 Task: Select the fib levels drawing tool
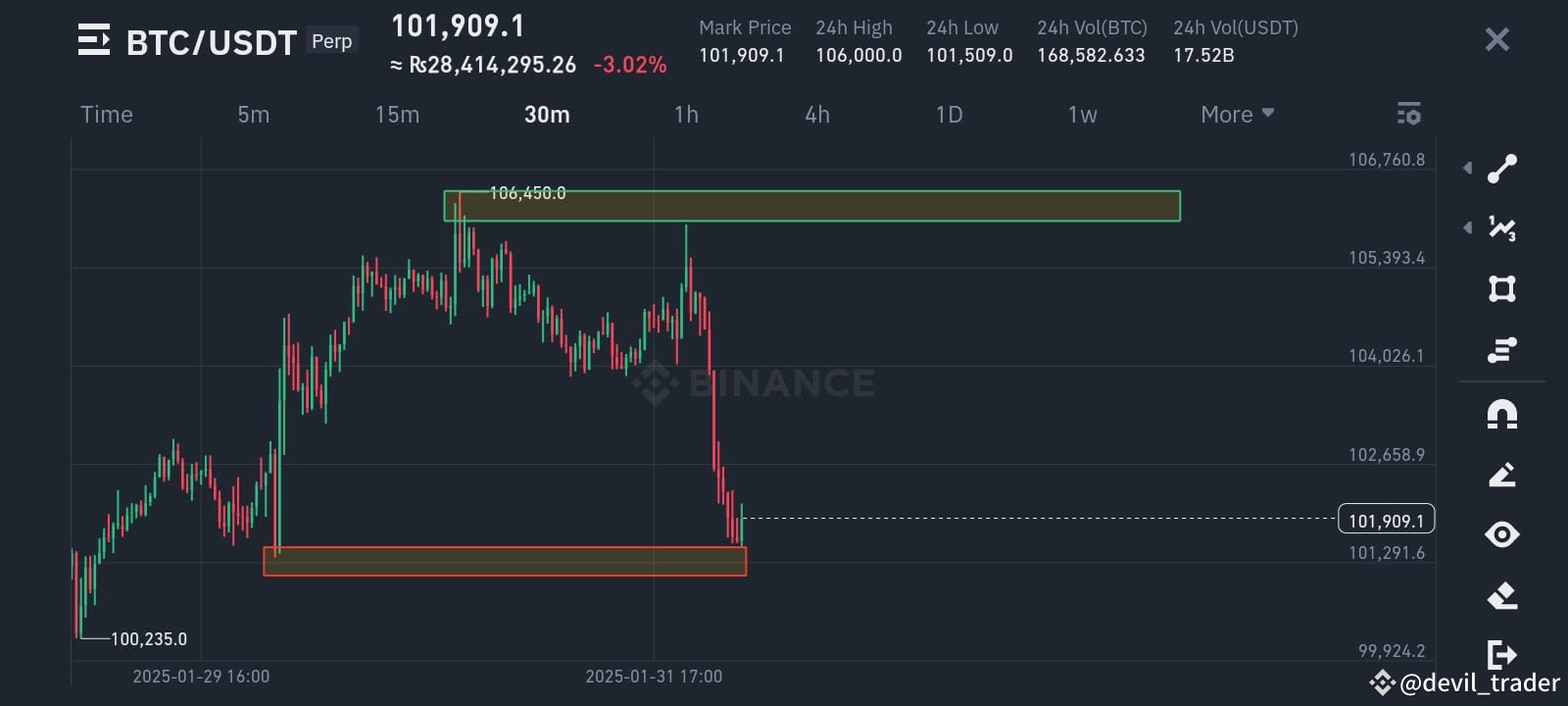(x=1502, y=348)
